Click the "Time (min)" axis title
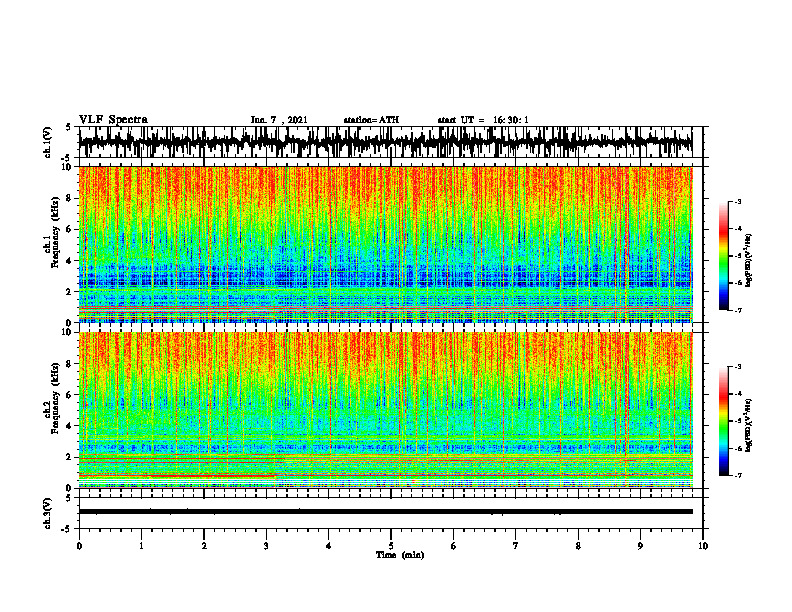792x612 pixels. (x=400, y=555)
